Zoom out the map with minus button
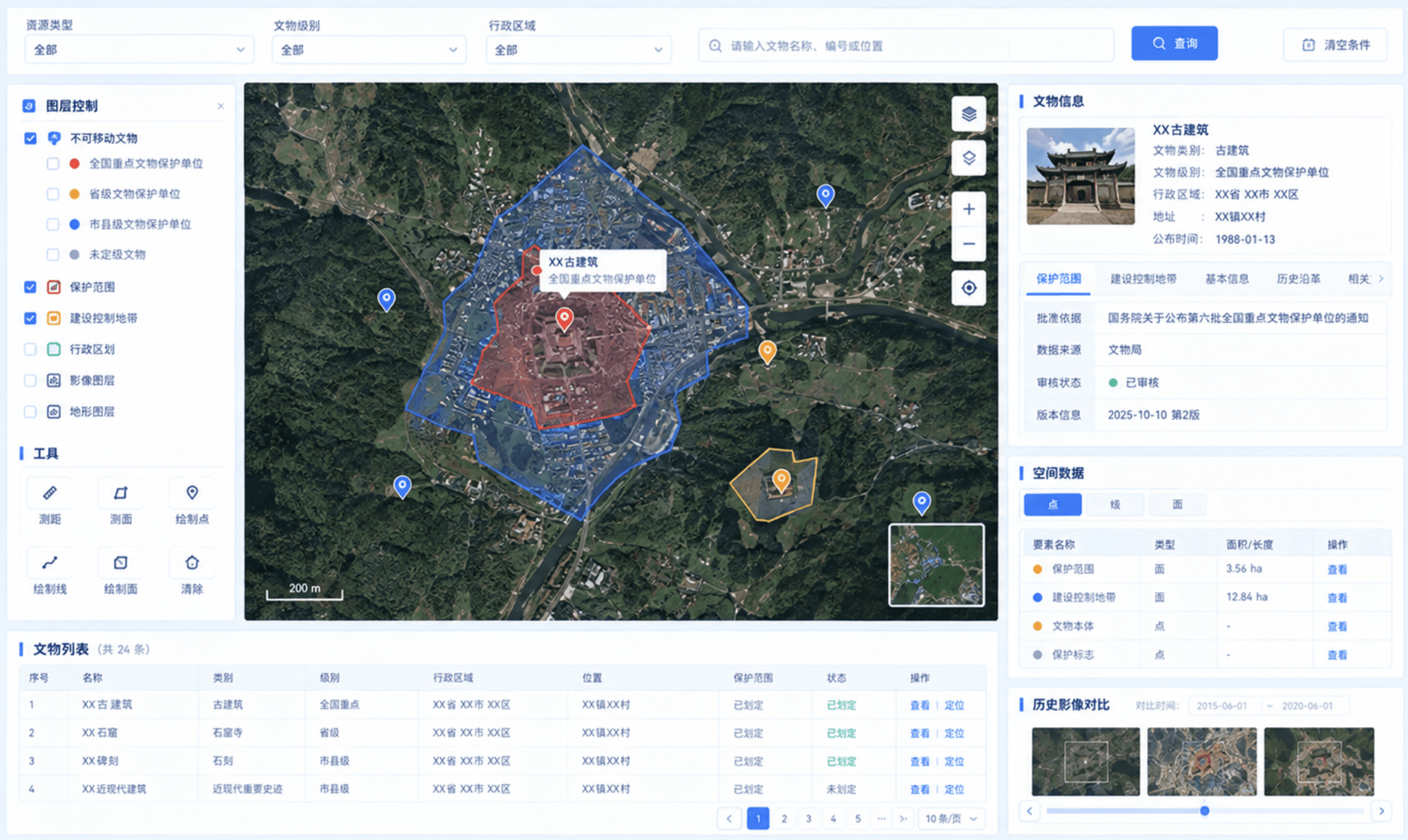This screenshot has width=1408, height=840. click(x=969, y=243)
